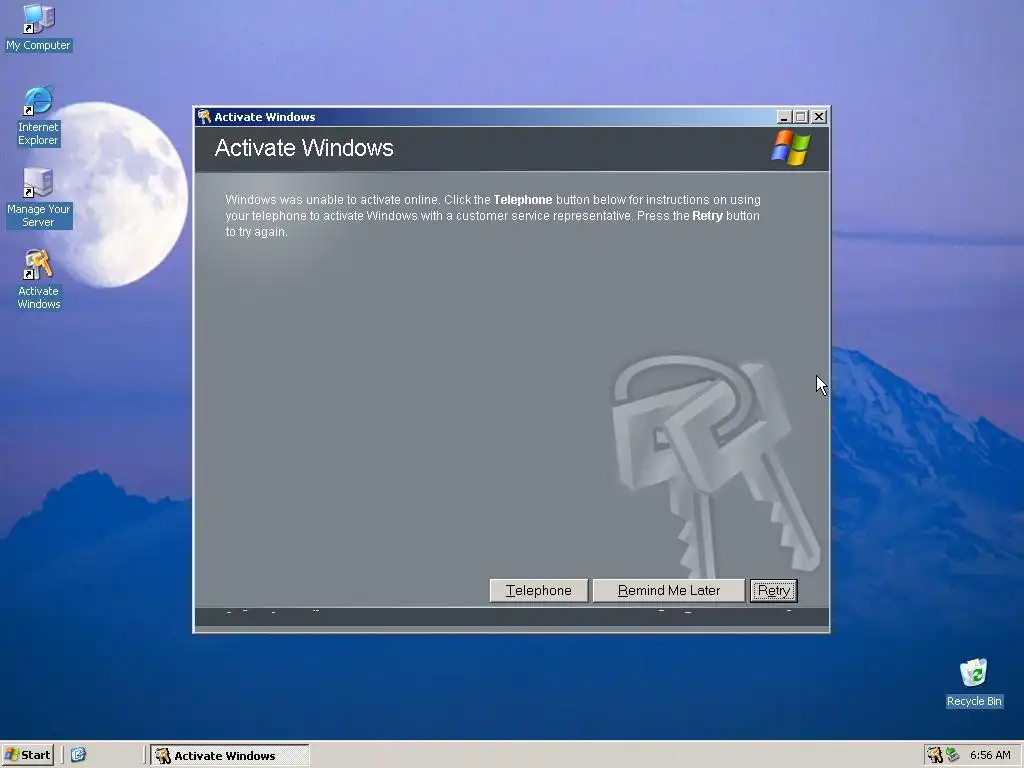Screen dimensions: 1024x768
Task: Select the Recycle Bin icon
Action: tap(974, 682)
